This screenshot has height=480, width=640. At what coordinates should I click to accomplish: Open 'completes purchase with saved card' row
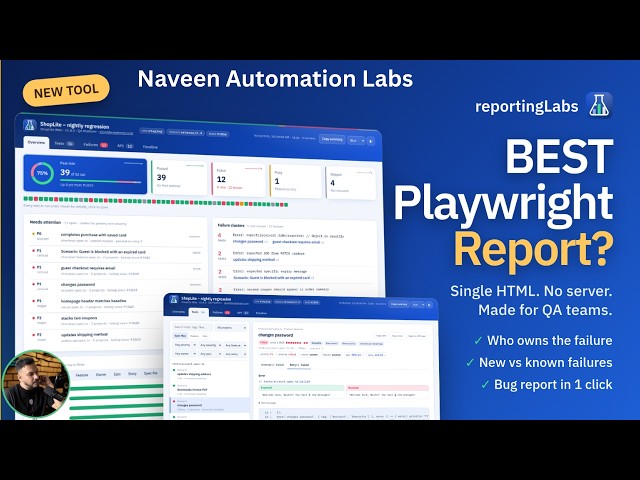116,238
